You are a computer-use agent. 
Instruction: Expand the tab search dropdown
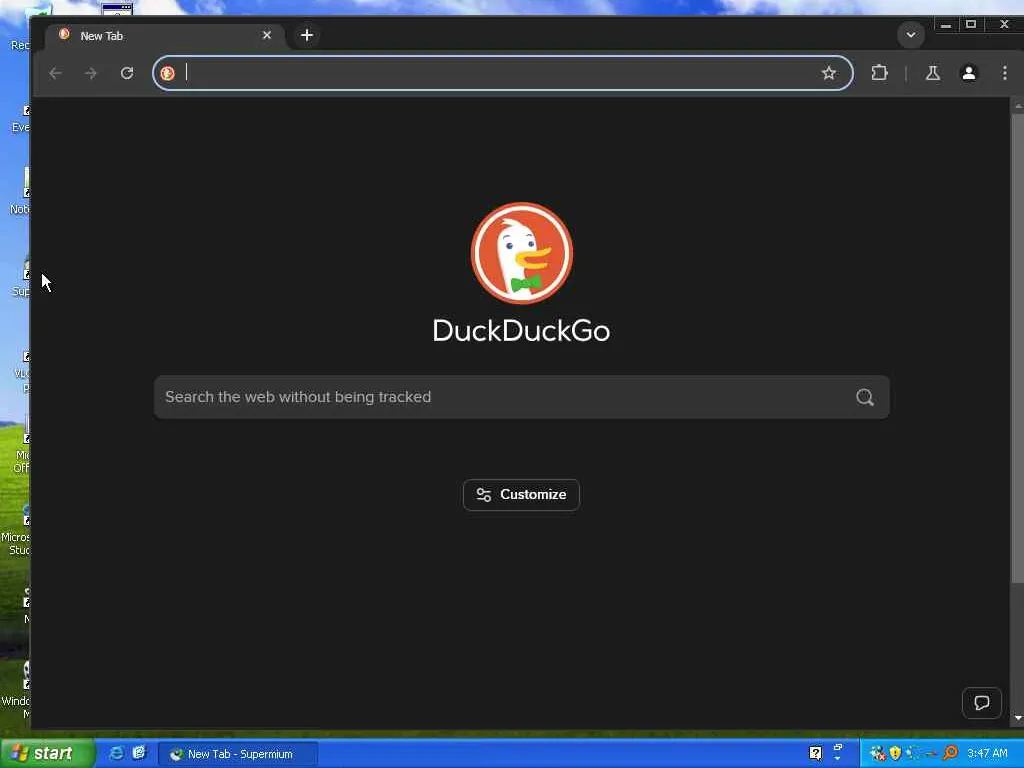point(910,35)
